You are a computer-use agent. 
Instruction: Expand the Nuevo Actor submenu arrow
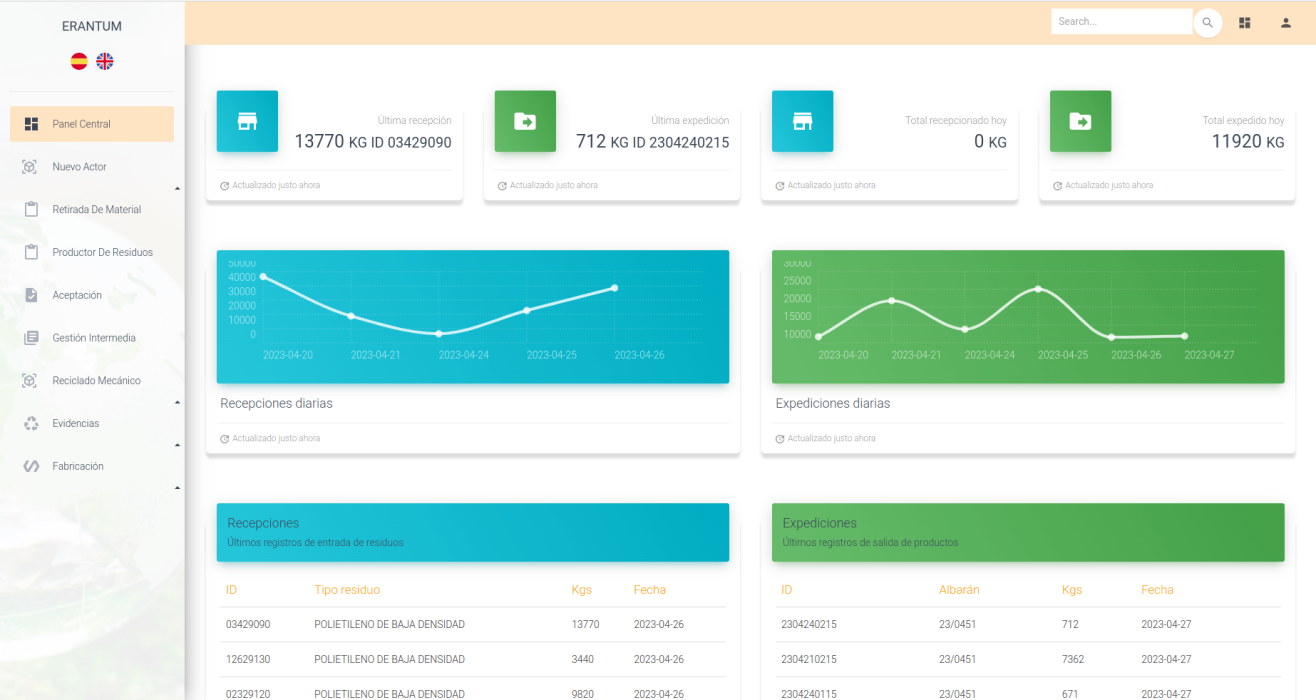(177, 188)
